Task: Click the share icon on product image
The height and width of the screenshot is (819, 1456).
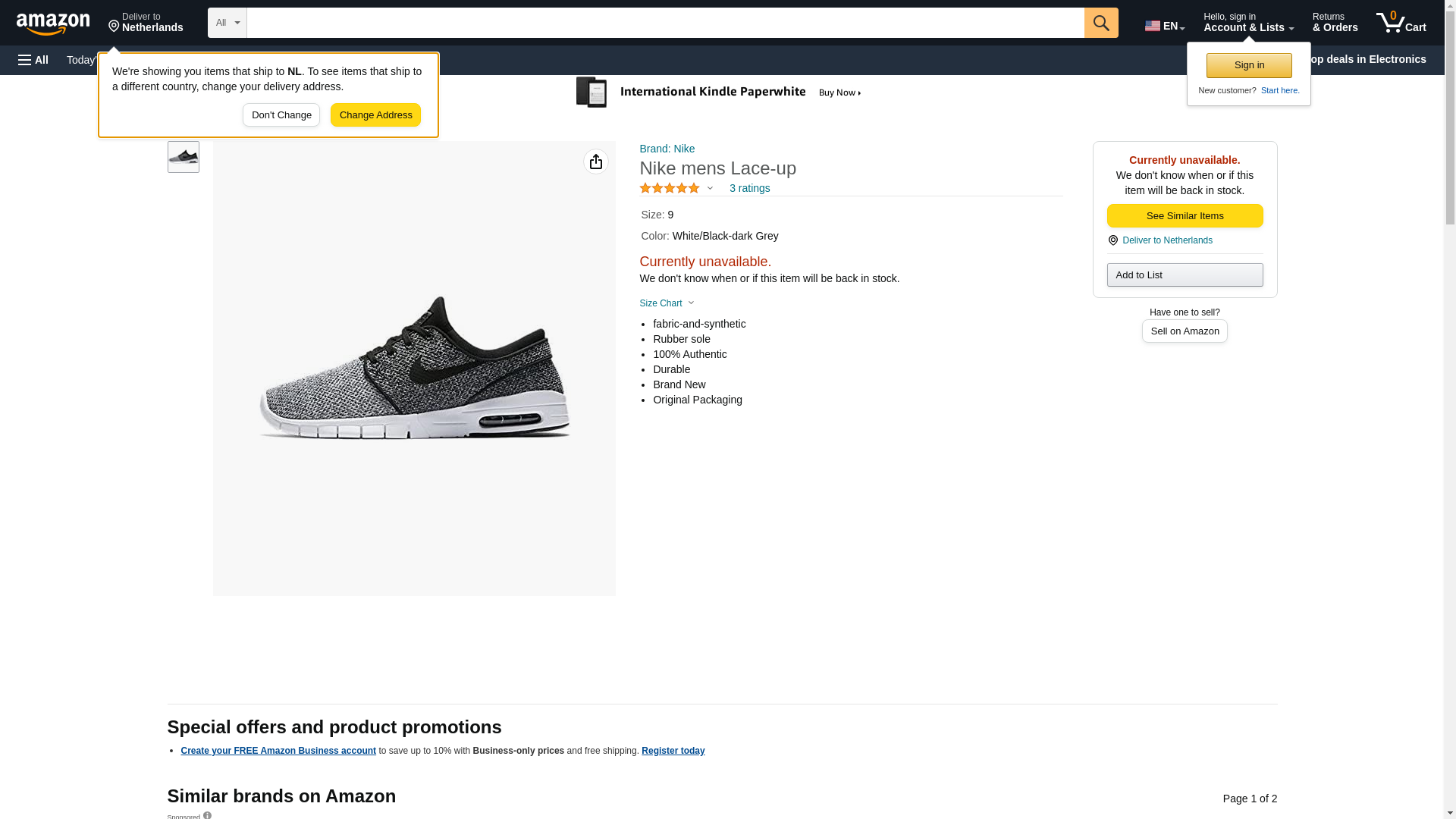Action: tap(595, 162)
